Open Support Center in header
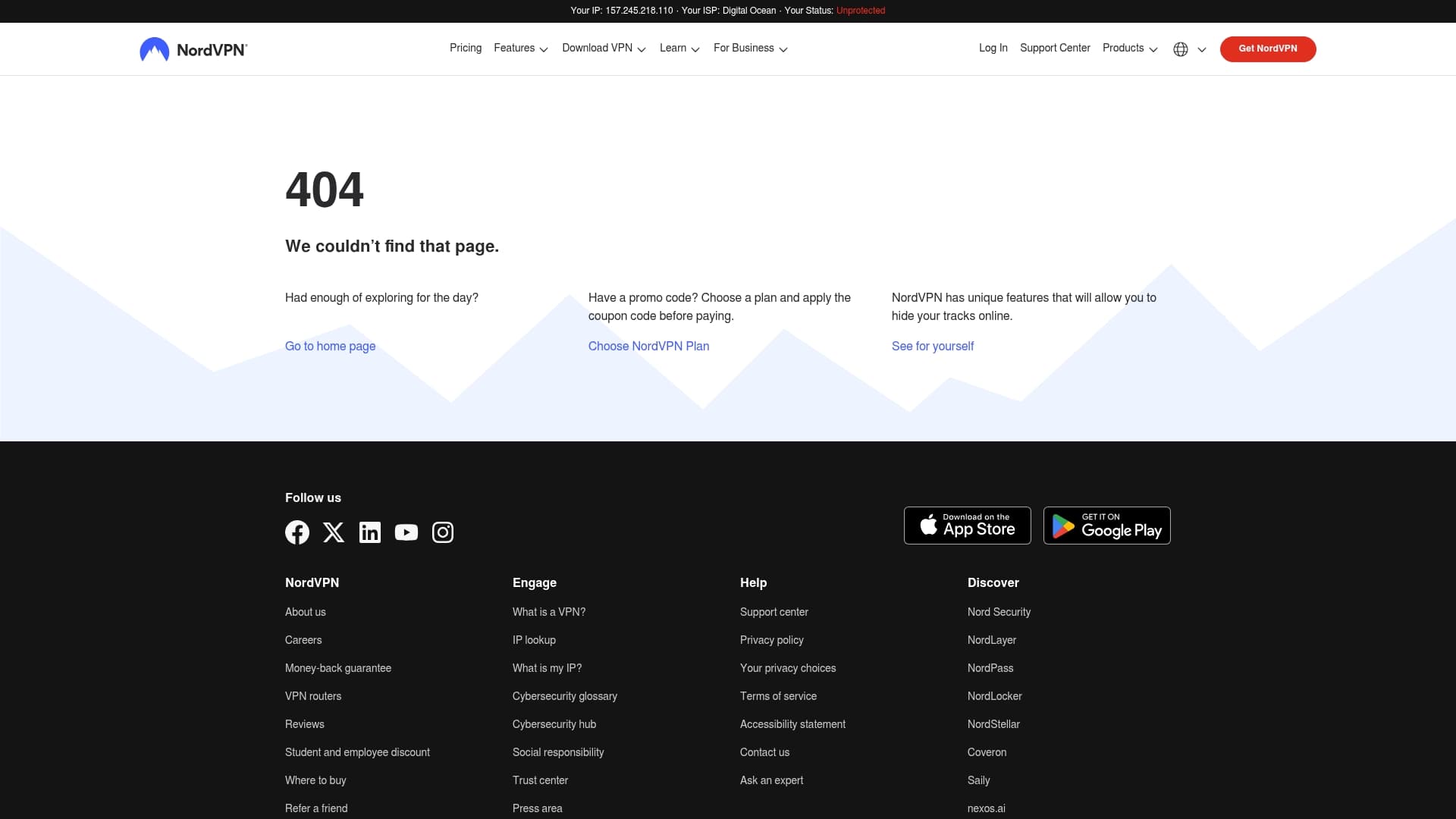This screenshot has height=819, width=1456. click(1055, 48)
